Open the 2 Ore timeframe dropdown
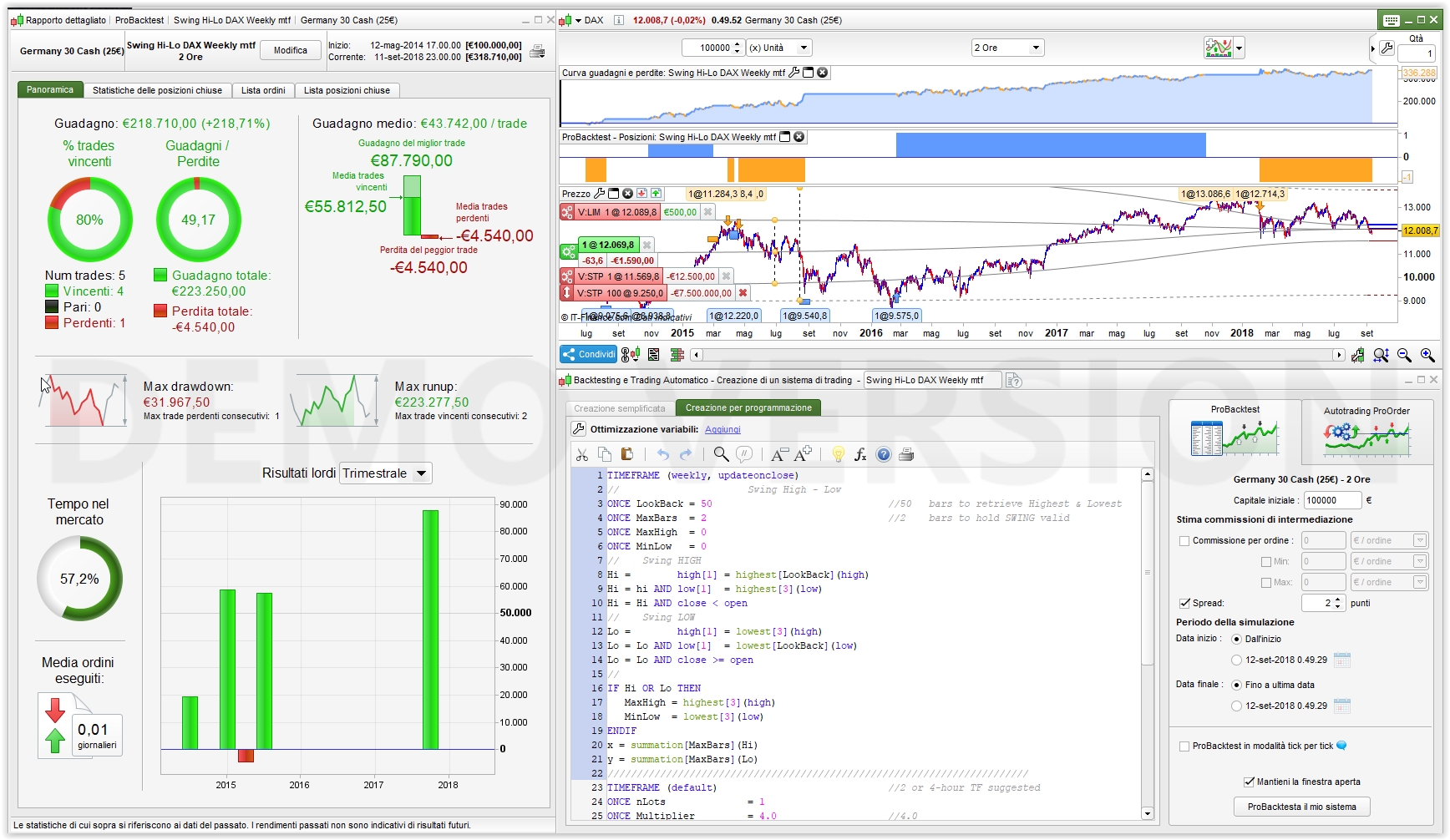This screenshot has width=1450, height=840. pyautogui.click(x=1007, y=48)
